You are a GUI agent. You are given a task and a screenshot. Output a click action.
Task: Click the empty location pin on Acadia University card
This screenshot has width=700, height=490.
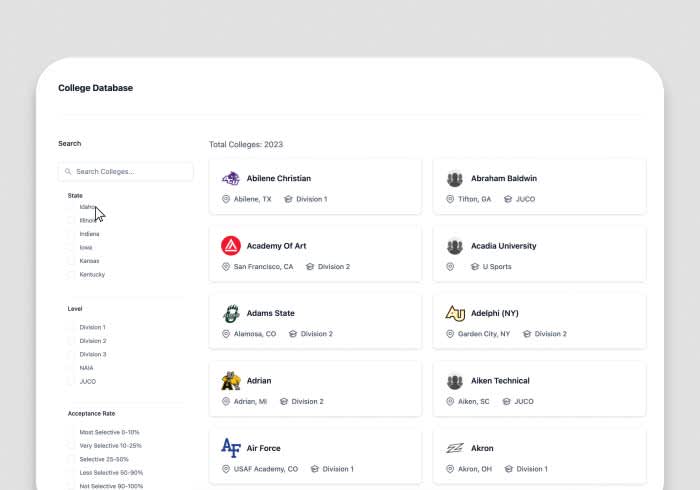pos(450,266)
